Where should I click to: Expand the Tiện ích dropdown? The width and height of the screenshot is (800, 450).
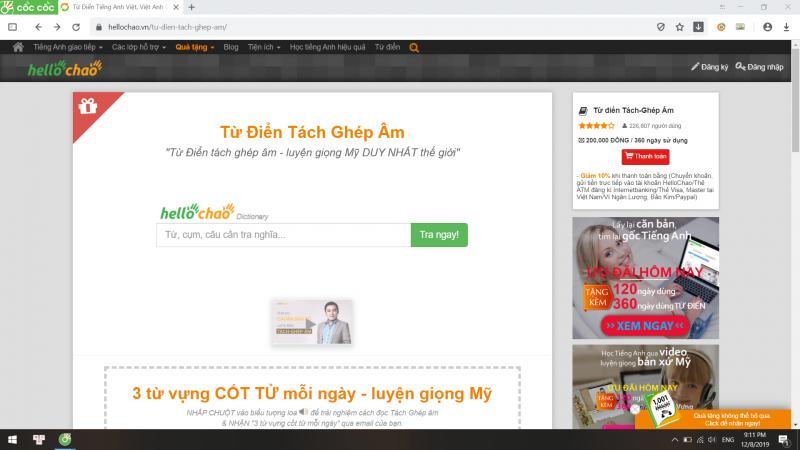pos(264,47)
